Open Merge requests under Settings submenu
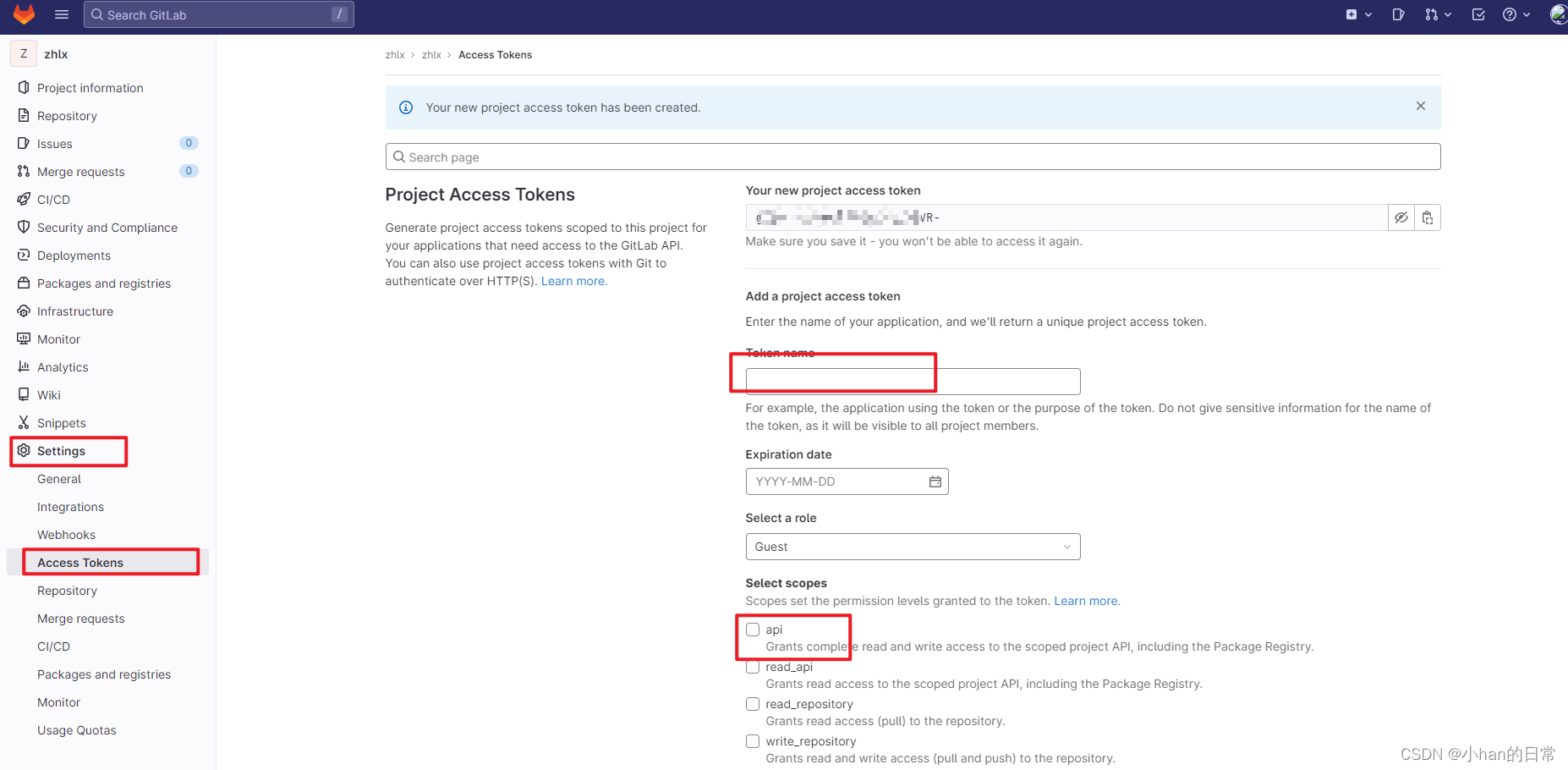This screenshot has width=1568, height=770. pyautogui.click(x=81, y=619)
